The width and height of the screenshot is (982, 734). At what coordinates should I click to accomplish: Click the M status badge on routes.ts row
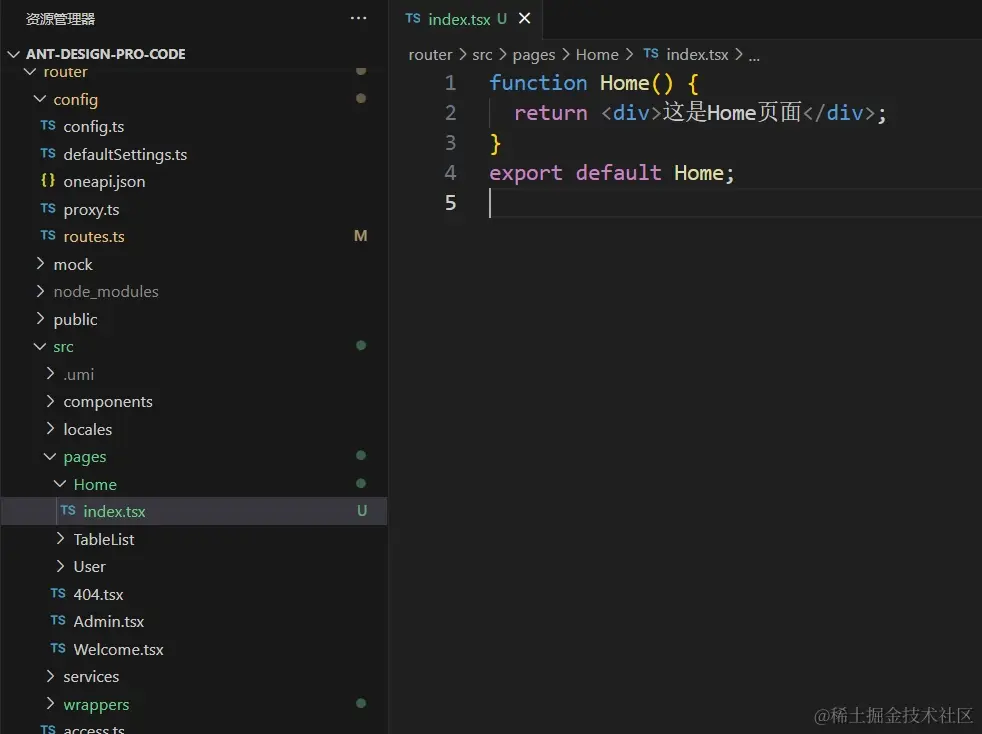(x=361, y=236)
